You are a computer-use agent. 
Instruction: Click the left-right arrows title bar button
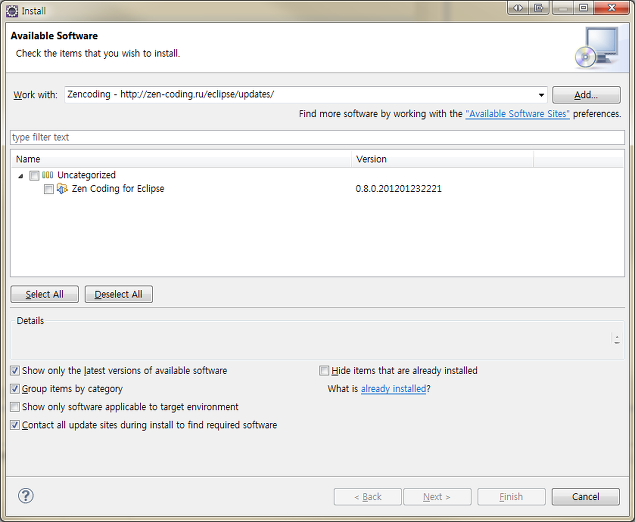pyautogui.click(x=518, y=8)
